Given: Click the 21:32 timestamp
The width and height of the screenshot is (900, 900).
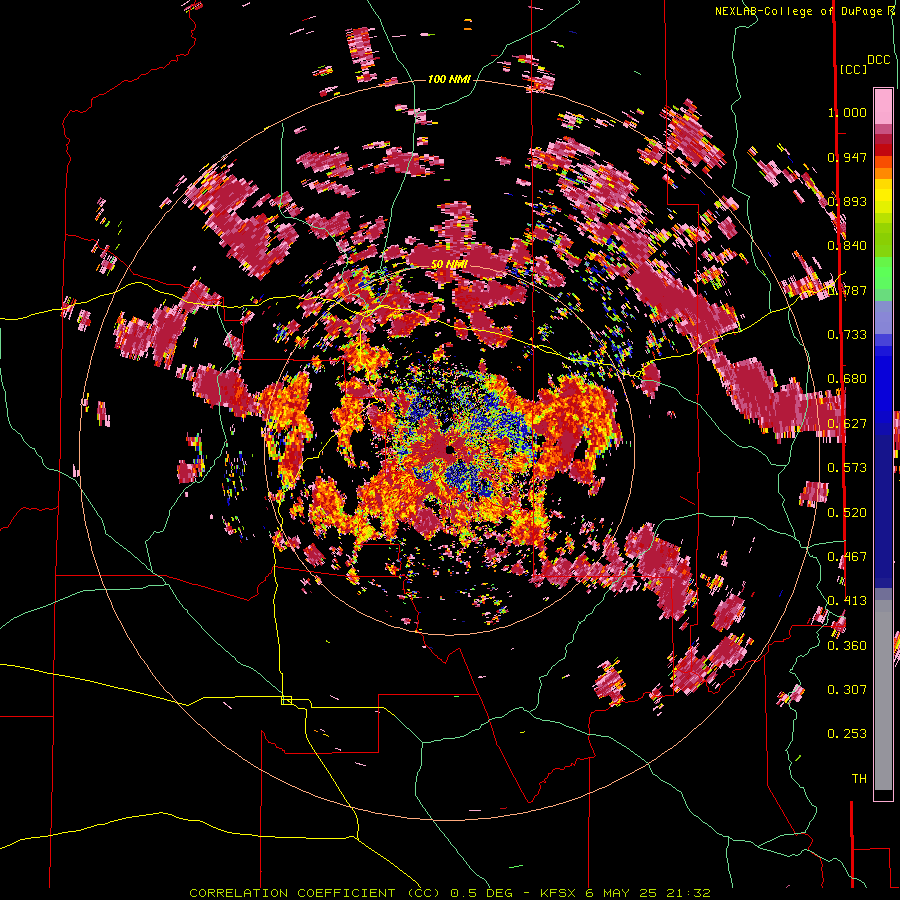Looking at the screenshot, I should [x=688, y=893].
